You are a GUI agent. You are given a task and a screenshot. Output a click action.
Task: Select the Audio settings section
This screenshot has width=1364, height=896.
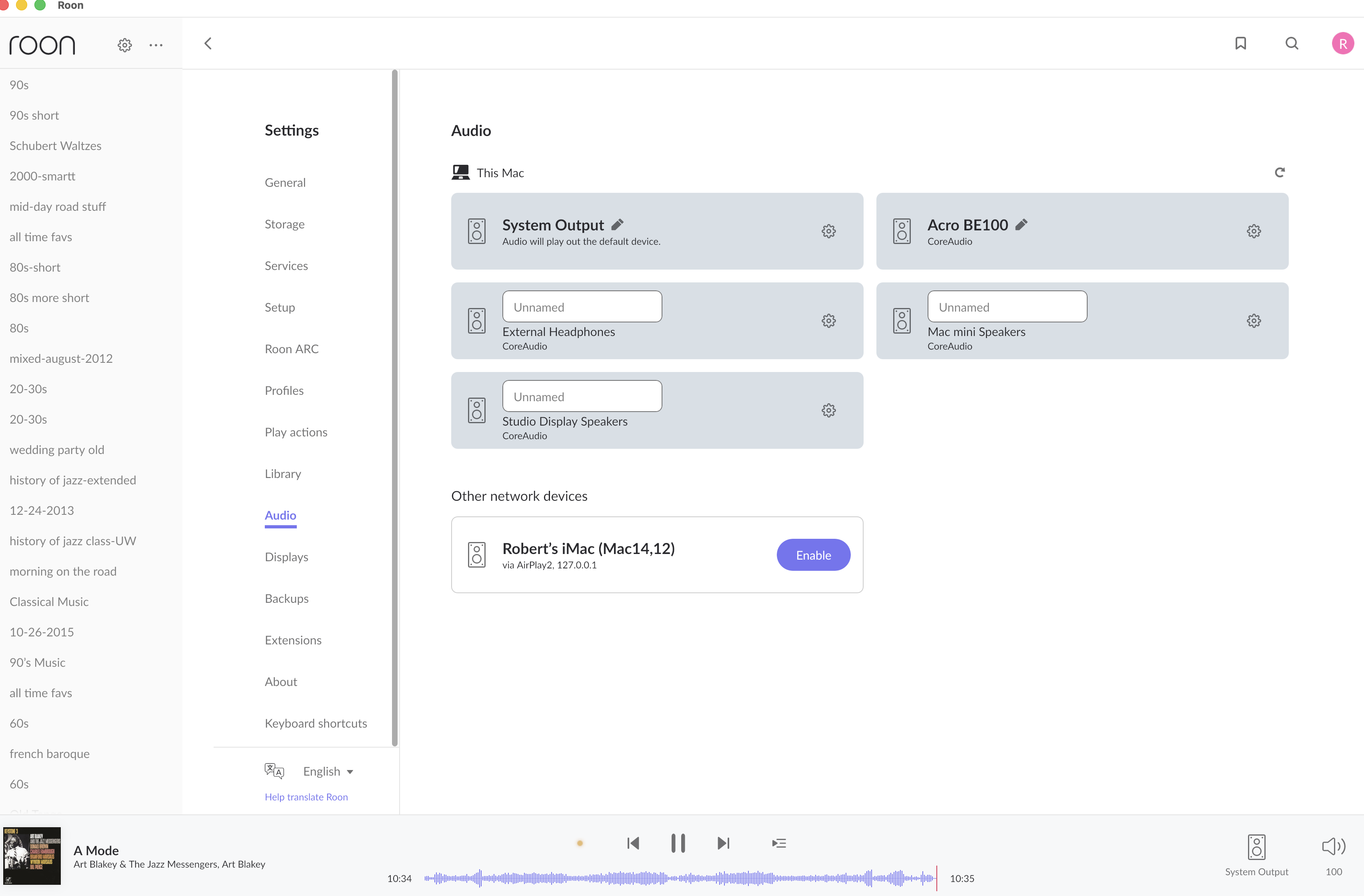click(280, 515)
